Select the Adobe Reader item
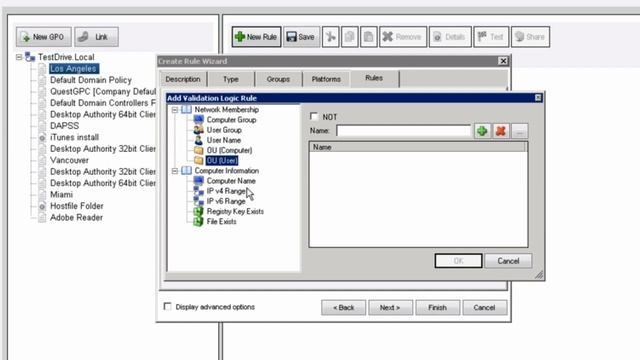The width and height of the screenshot is (640, 360). point(76,217)
